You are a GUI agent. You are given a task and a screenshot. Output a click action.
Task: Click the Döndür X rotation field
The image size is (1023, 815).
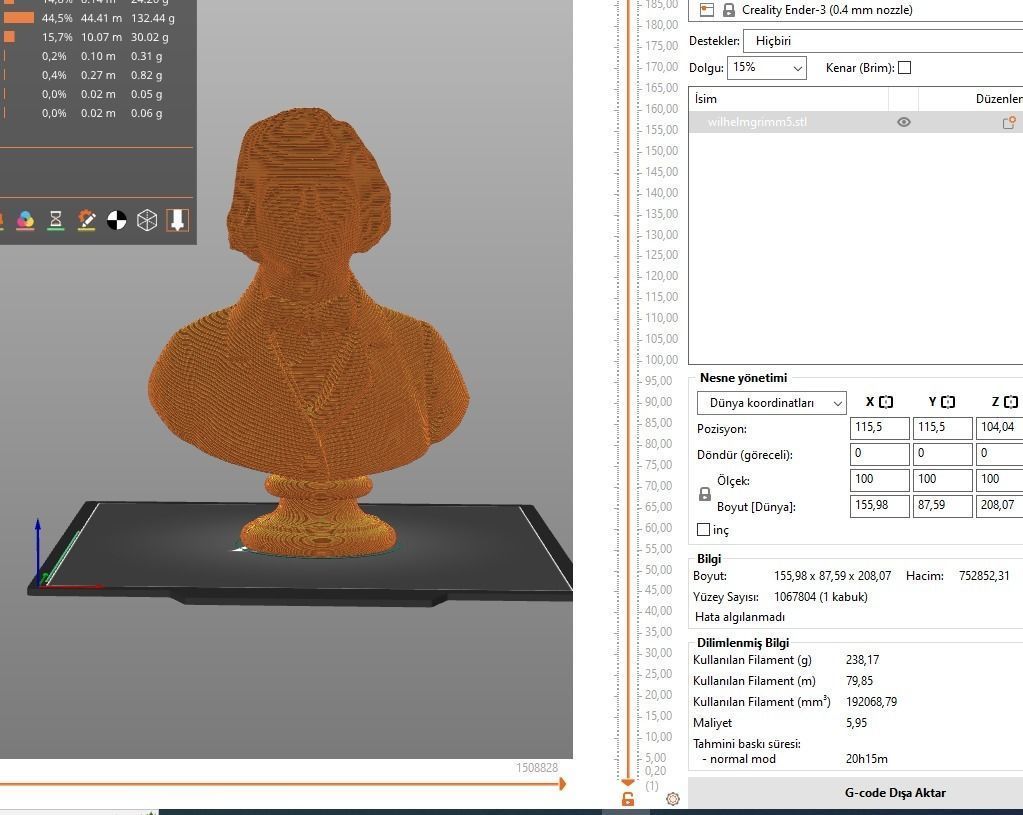tap(879, 454)
